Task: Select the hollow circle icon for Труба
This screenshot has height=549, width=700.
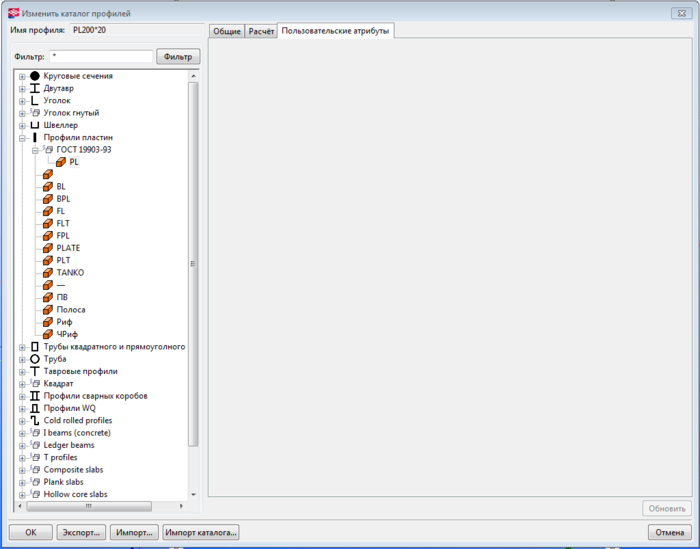Action: tap(35, 359)
